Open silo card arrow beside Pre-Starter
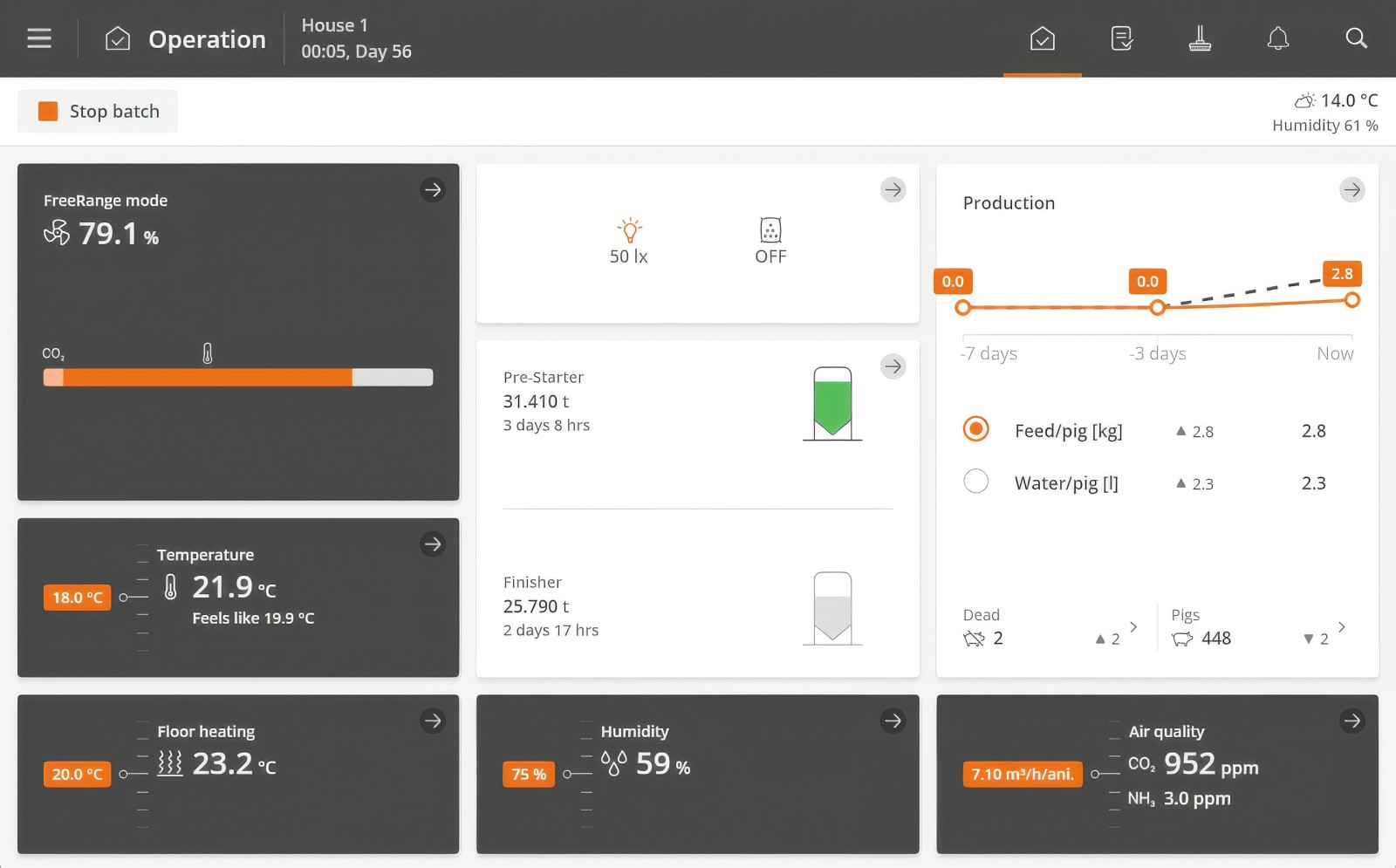 (x=893, y=366)
